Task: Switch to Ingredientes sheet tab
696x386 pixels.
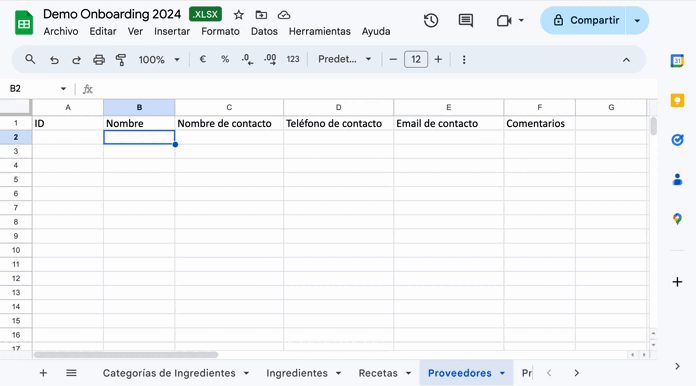Action: [297, 373]
